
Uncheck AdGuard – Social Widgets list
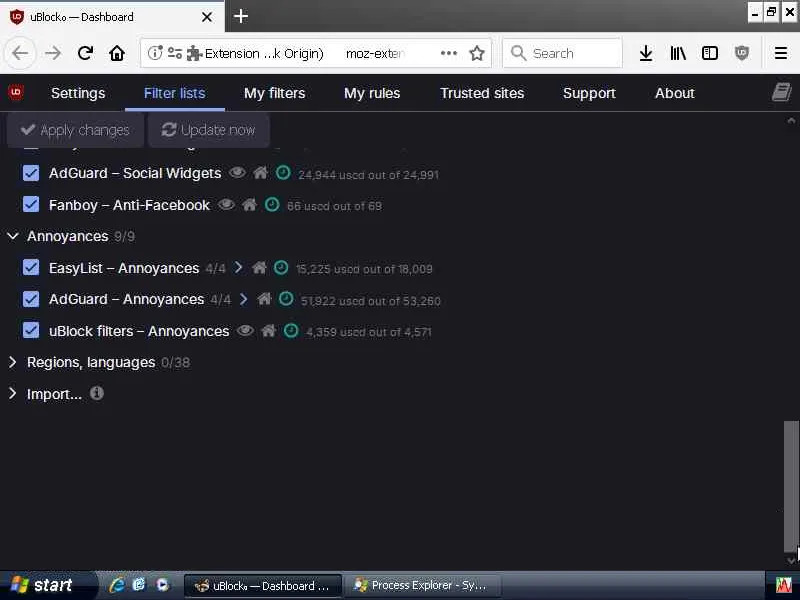[x=31, y=173]
